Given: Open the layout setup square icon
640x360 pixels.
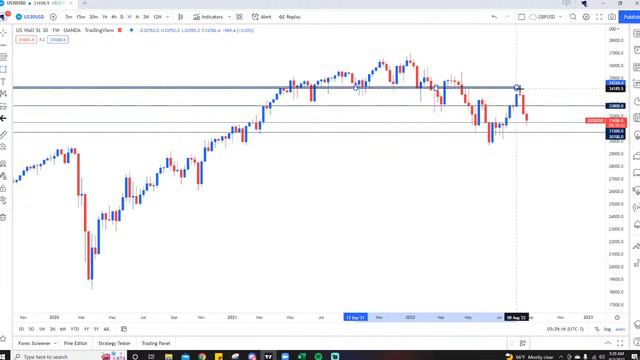Looking at the screenshot, I should [521, 17].
